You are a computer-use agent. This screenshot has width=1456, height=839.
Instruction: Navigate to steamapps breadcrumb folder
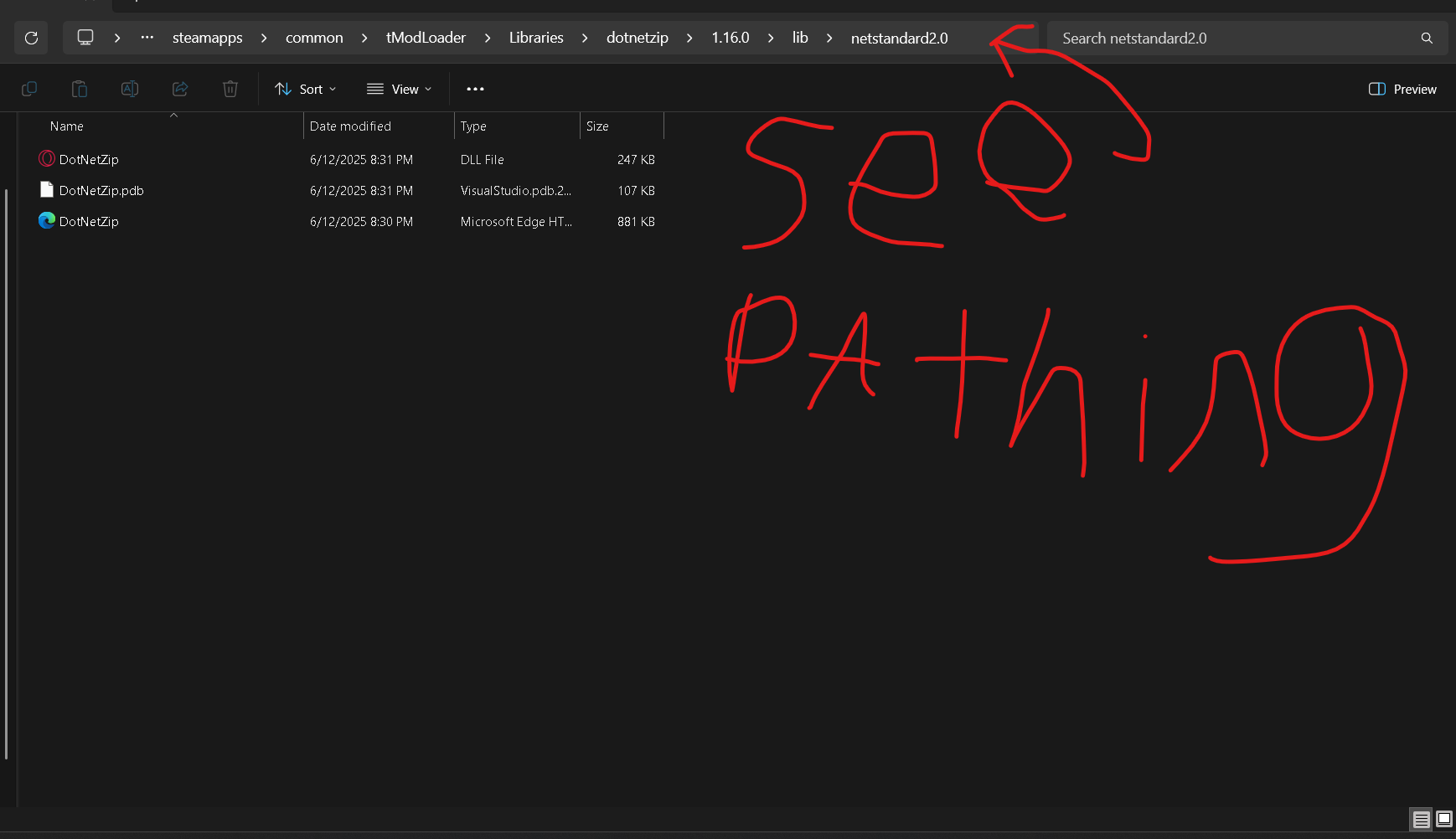point(208,38)
